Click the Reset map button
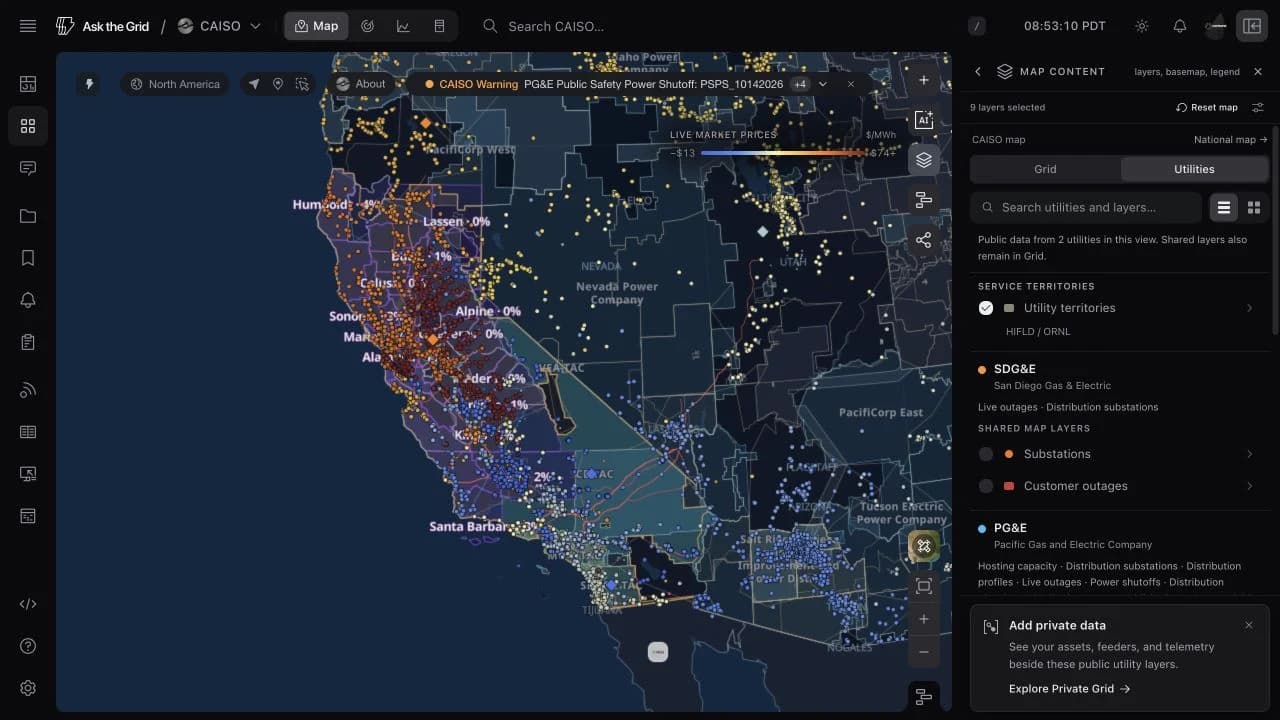This screenshot has width=1280, height=720. tap(1207, 107)
